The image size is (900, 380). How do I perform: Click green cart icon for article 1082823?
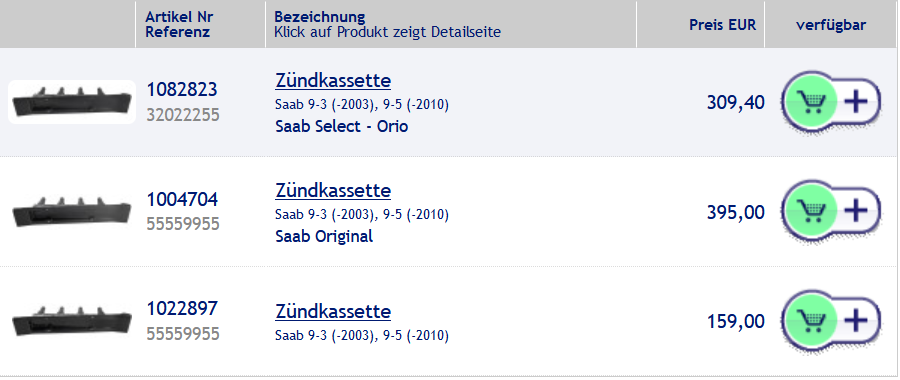click(x=810, y=103)
